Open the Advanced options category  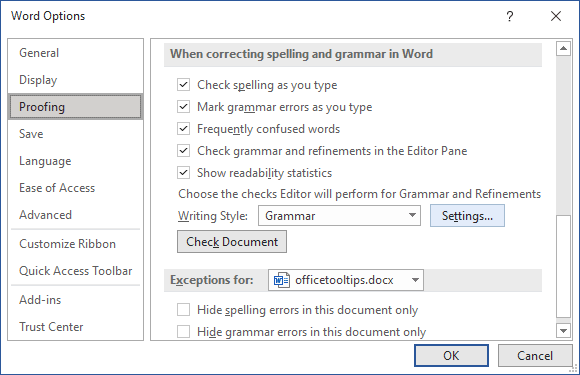click(75, 215)
